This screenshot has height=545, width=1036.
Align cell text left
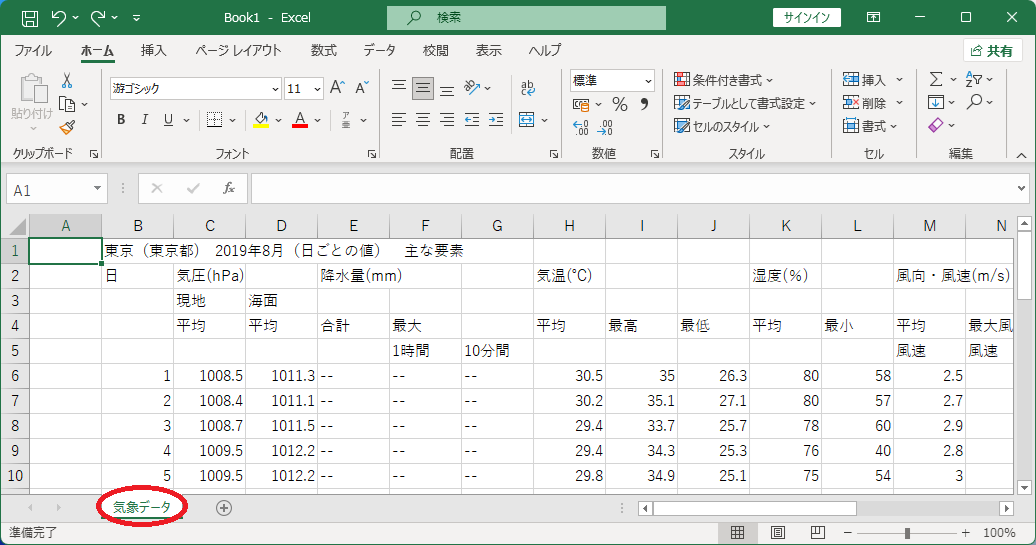[x=398, y=120]
